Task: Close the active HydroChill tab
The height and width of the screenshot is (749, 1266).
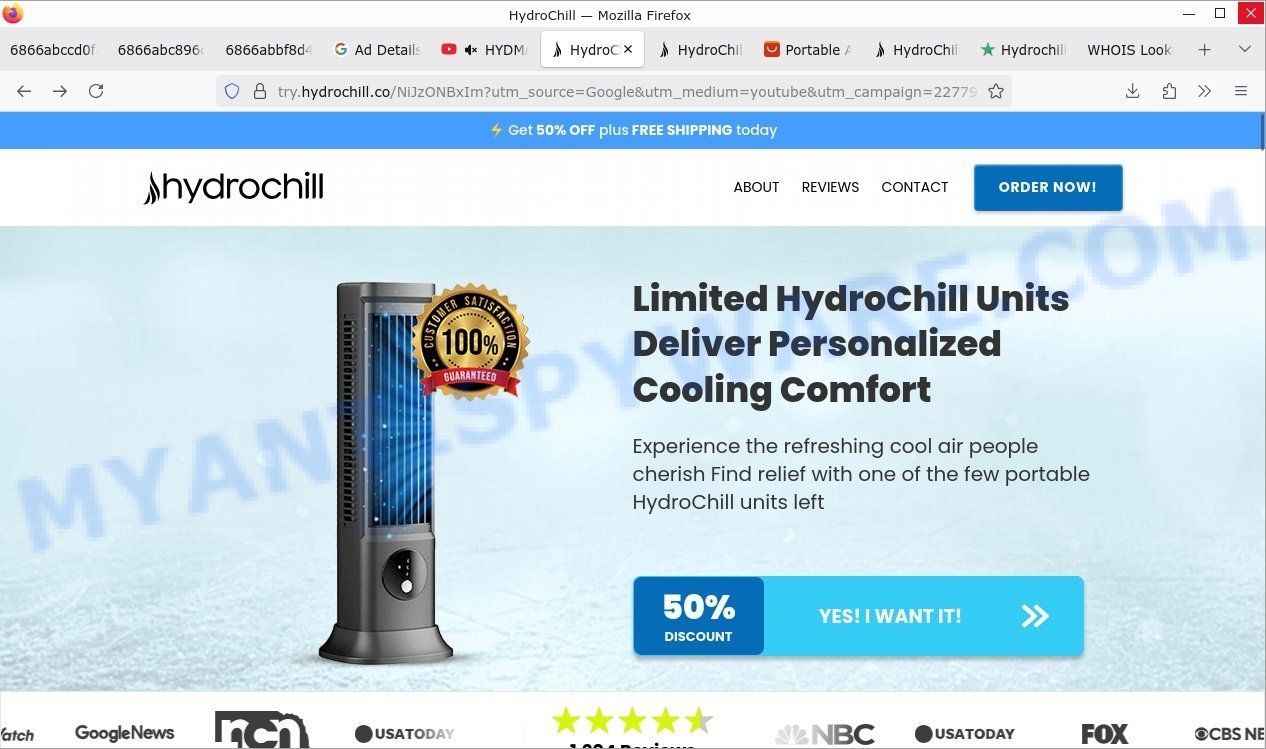Action: click(628, 49)
